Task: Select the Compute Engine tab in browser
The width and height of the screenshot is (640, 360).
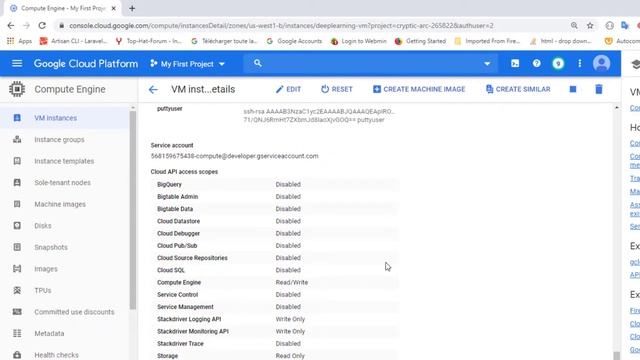Action: [x=63, y=8]
